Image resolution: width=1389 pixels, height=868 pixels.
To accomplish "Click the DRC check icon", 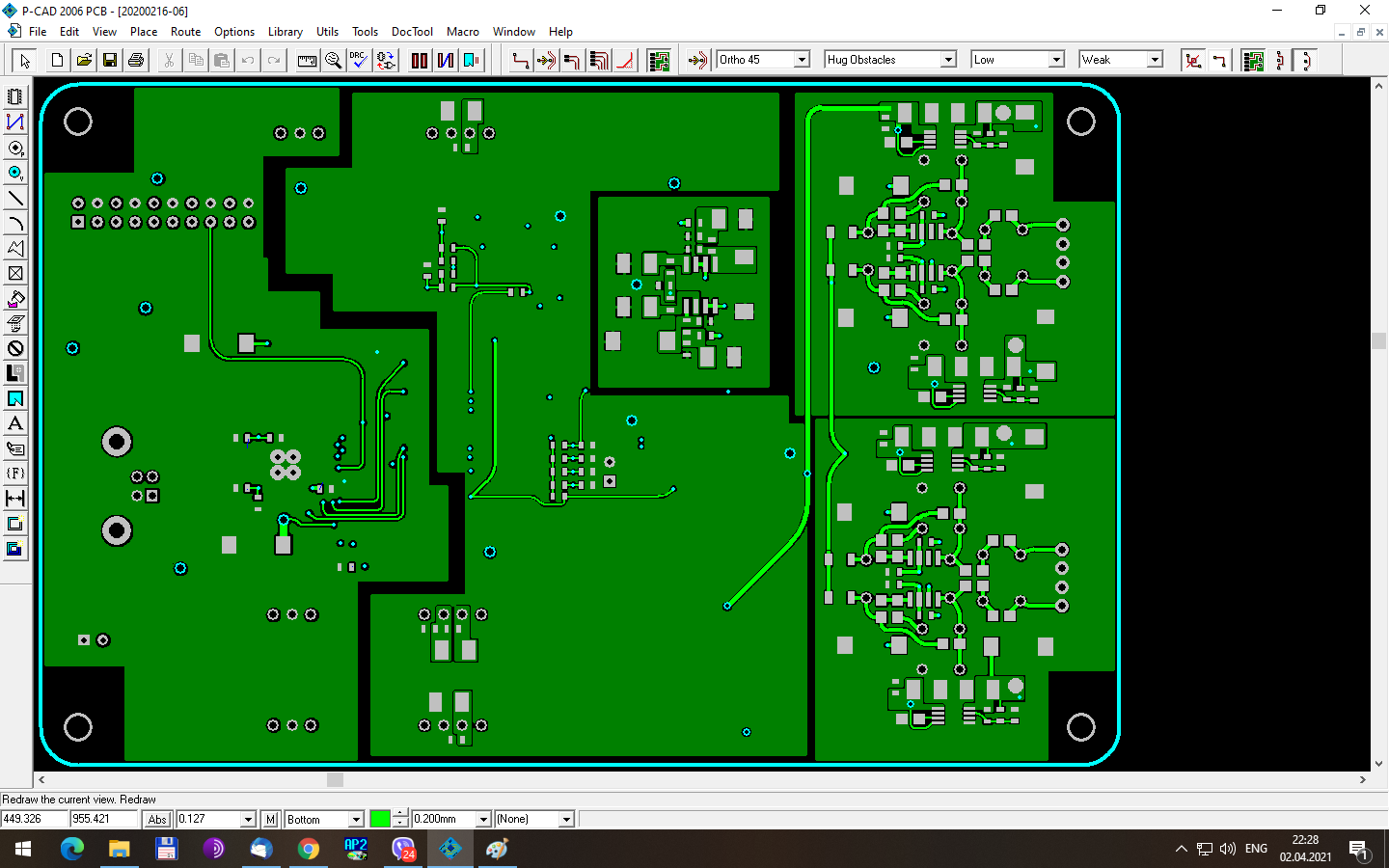I will pos(359,61).
